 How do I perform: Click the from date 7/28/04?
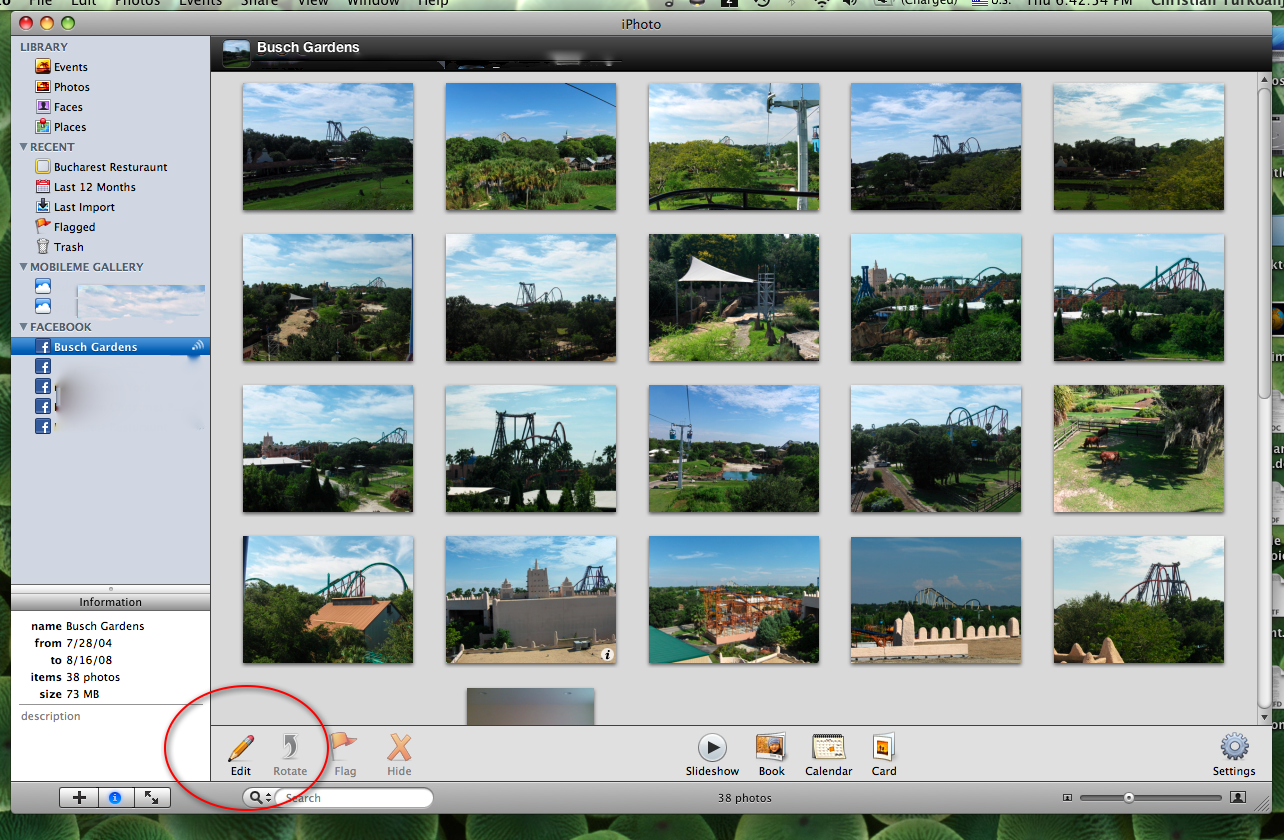pyautogui.click(x=89, y=643)
